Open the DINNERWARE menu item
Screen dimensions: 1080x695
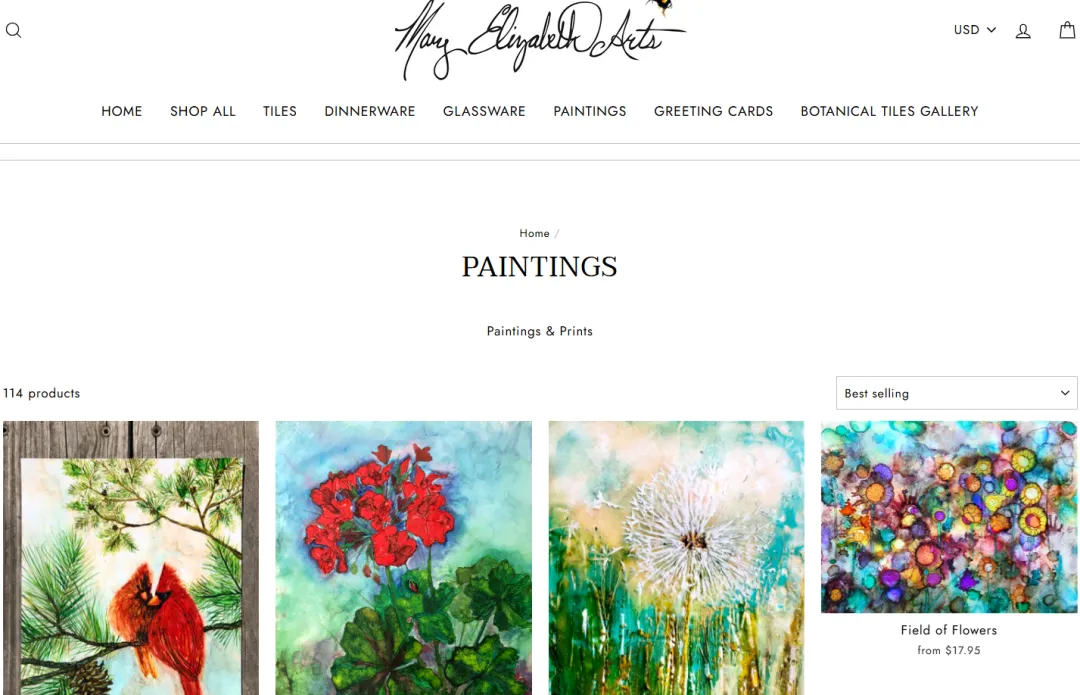370,112
